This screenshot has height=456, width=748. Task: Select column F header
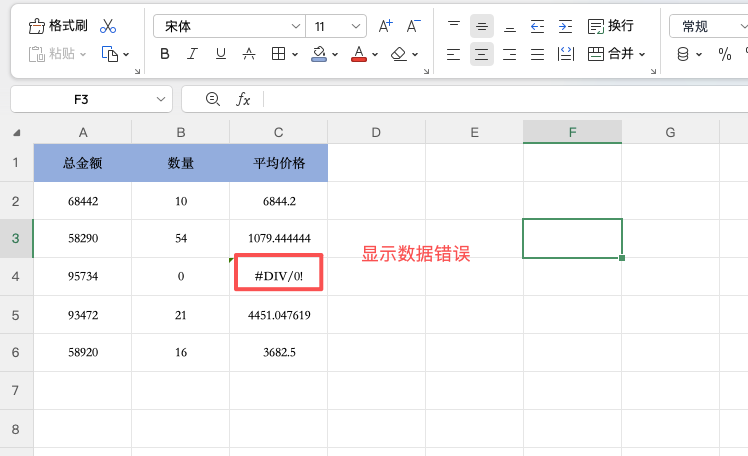coord(572,132)
